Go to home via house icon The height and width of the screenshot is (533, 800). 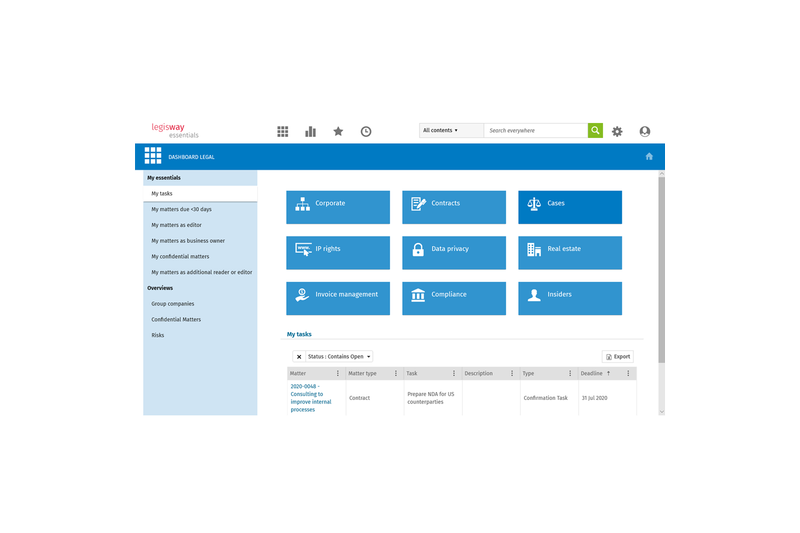[649, 156]
